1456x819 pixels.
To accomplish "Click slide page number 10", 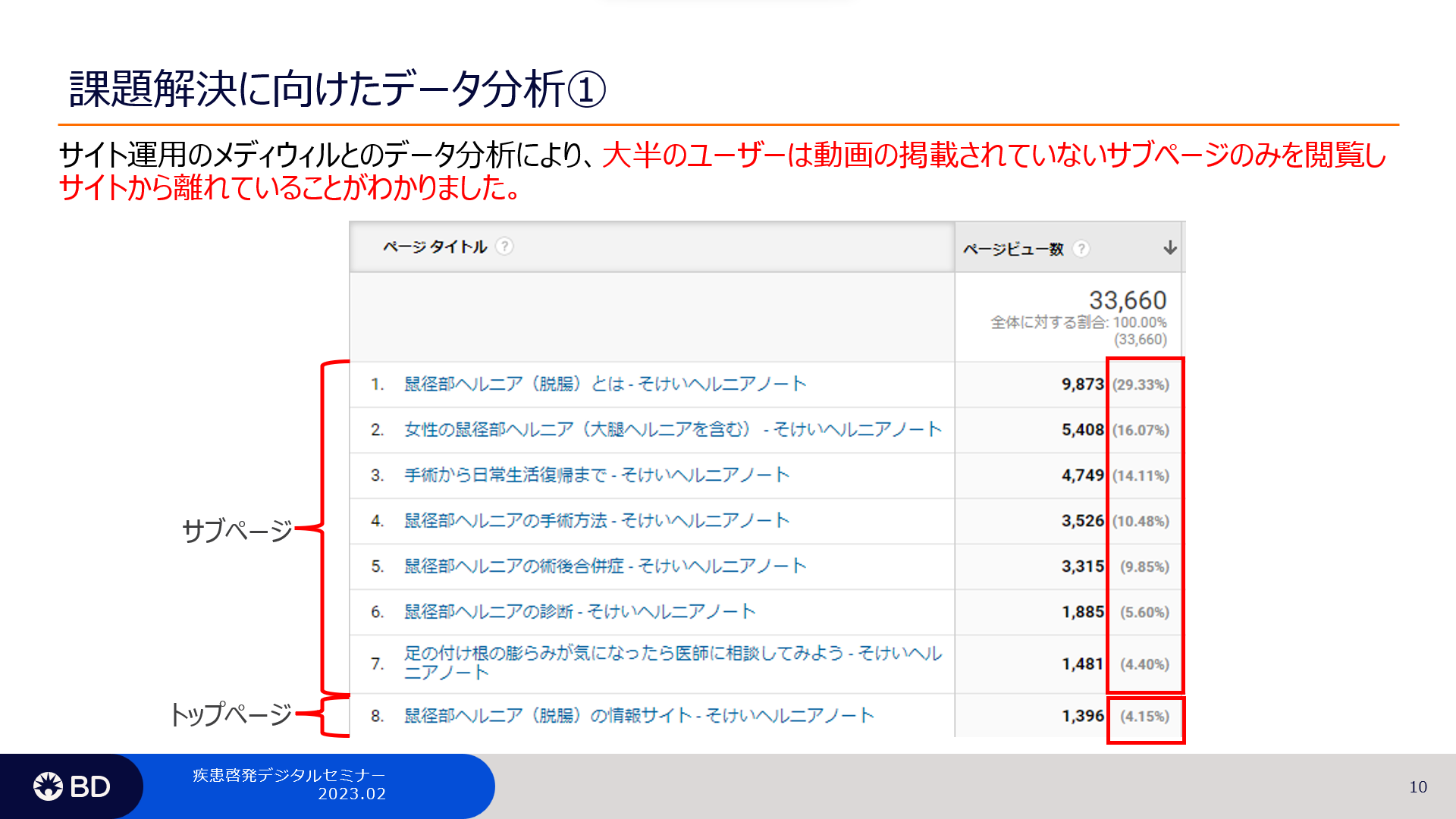I will [1418, 787].
